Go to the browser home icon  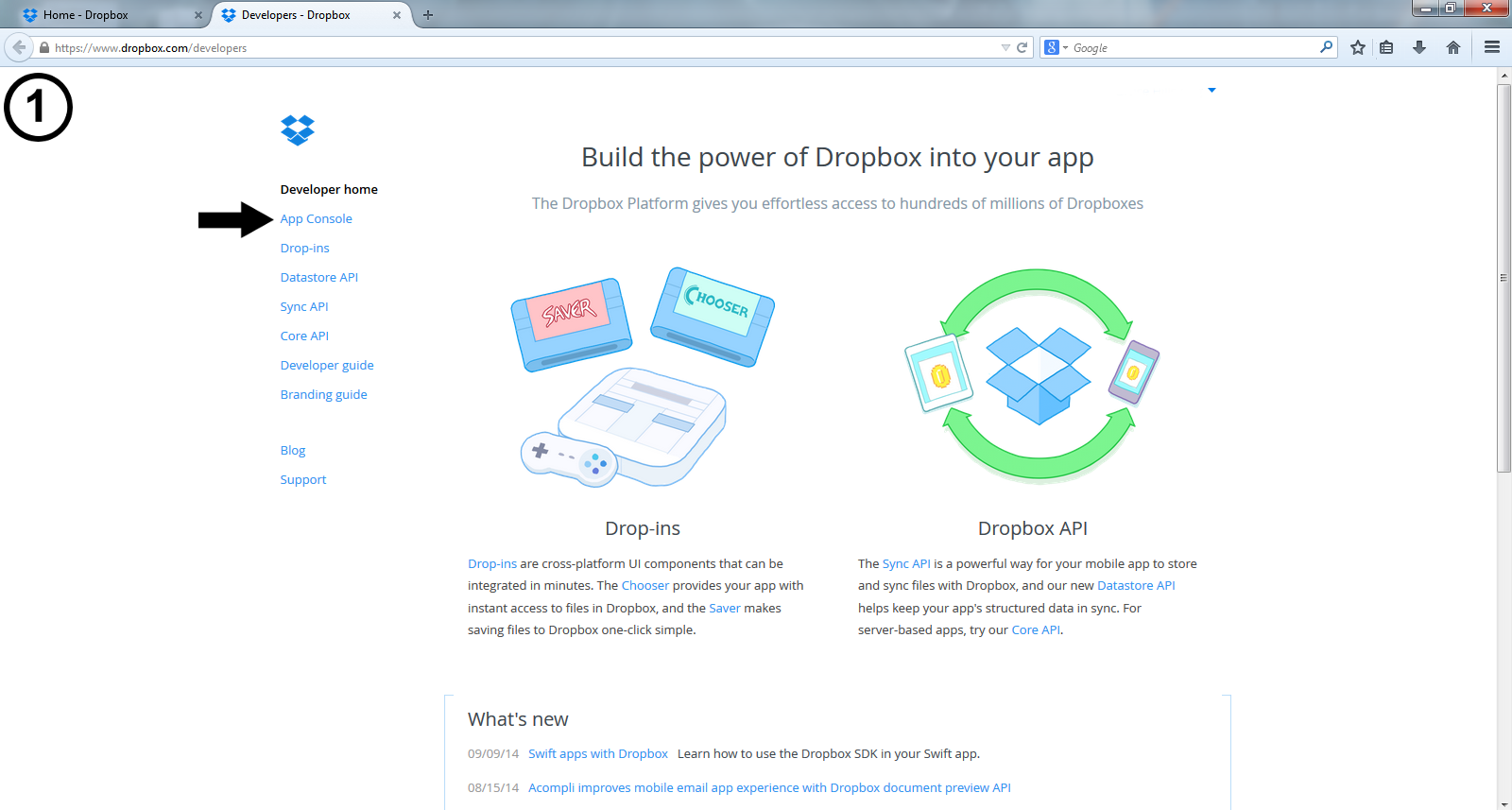pos(1453,47)
